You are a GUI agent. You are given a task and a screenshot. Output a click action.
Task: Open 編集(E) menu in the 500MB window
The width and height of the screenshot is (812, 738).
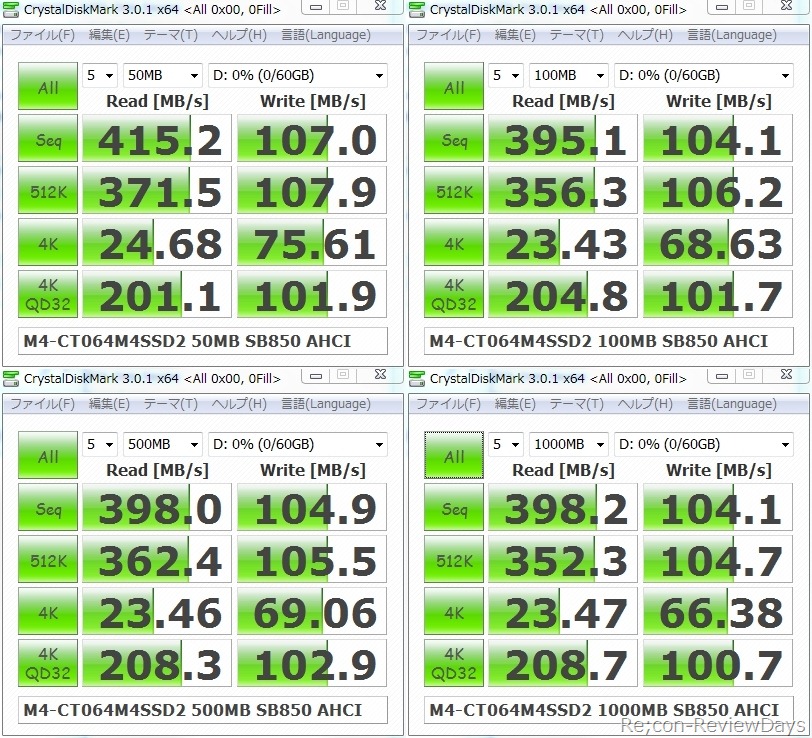pos(109,404)
